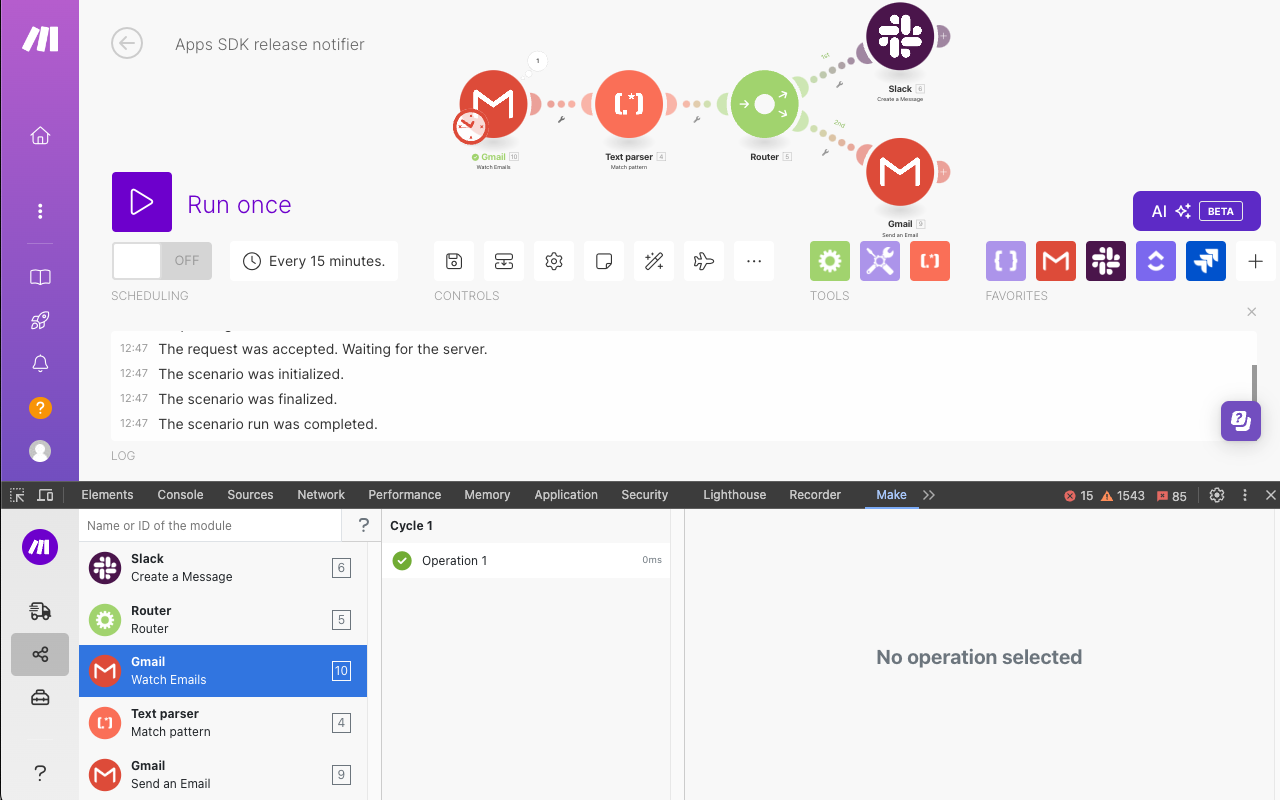
Task: Click the auto-align magic wand icon
Action: (654, 261)
